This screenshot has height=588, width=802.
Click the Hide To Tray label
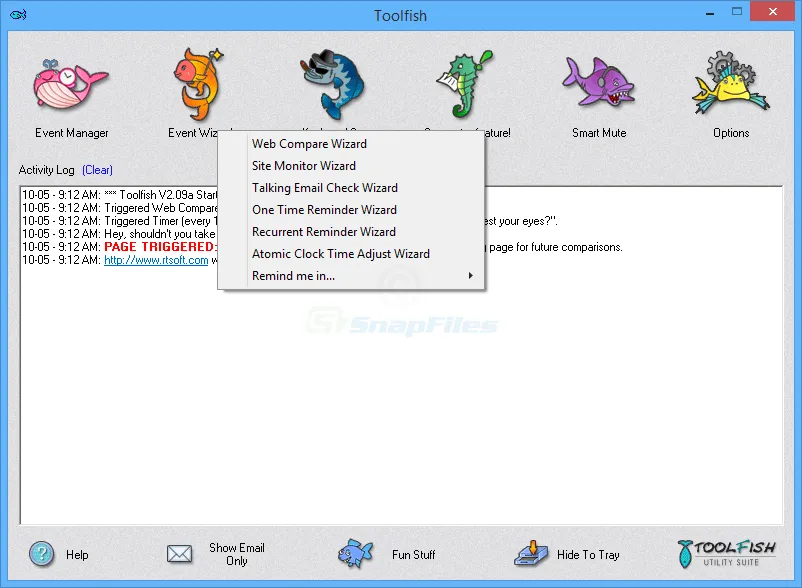[588, 555]
